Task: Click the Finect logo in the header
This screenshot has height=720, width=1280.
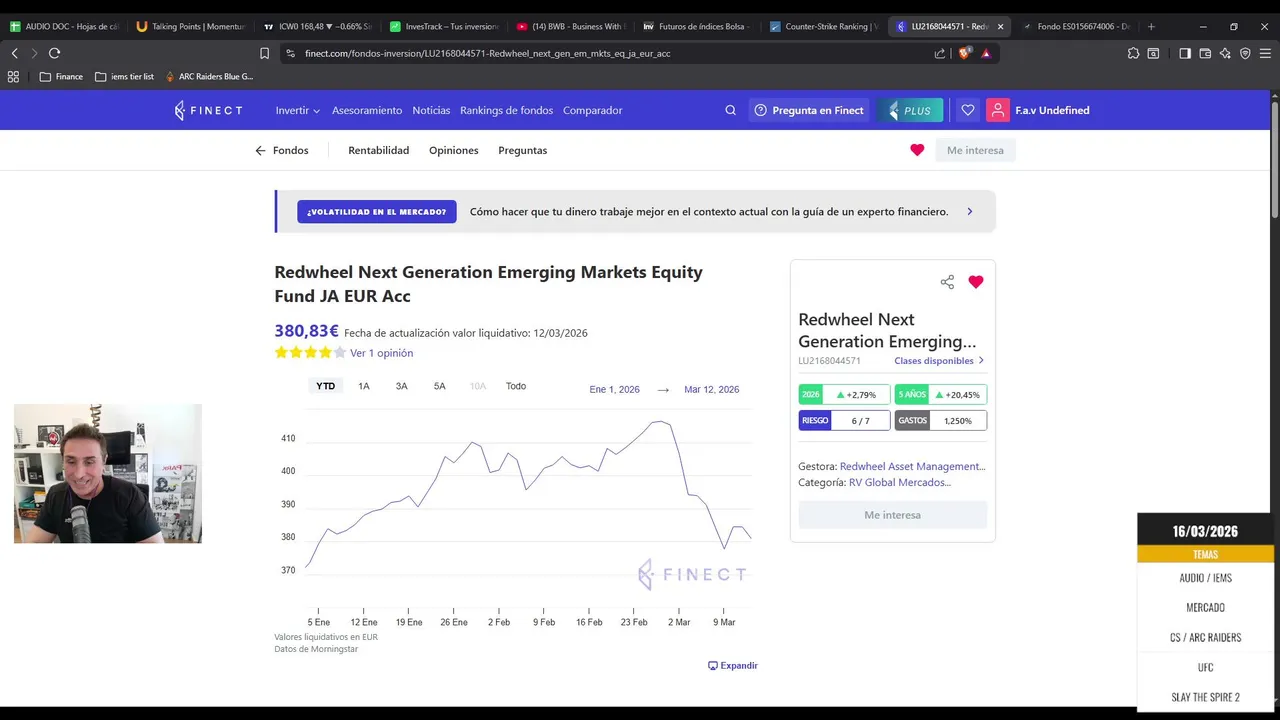Action: point(208,110)
